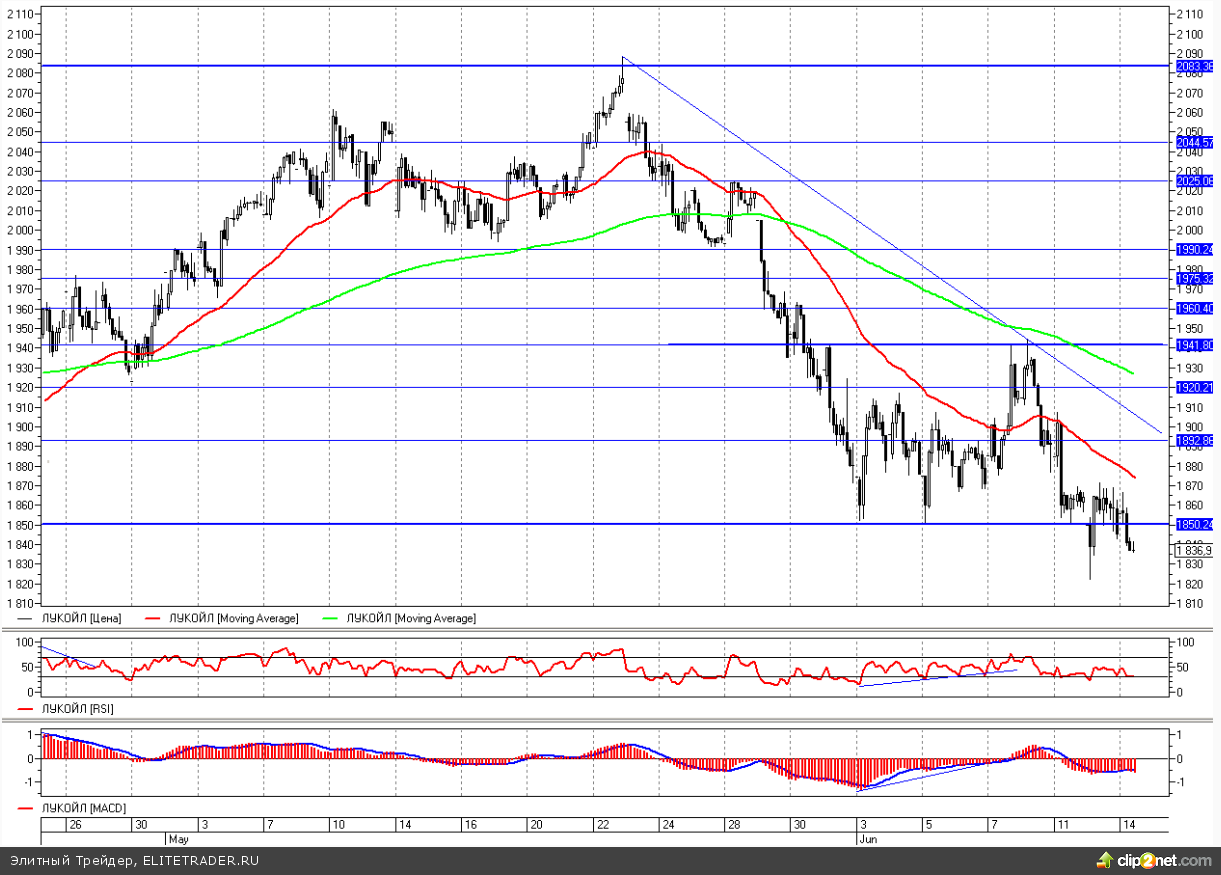Select the 1960.40 price level label
Screen dimensions: 1221x875
point(1194,309)
